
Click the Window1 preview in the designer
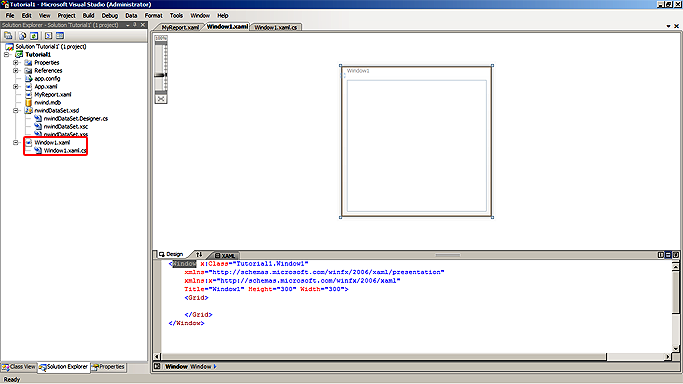pyautogui.click(x=416, y=141)
